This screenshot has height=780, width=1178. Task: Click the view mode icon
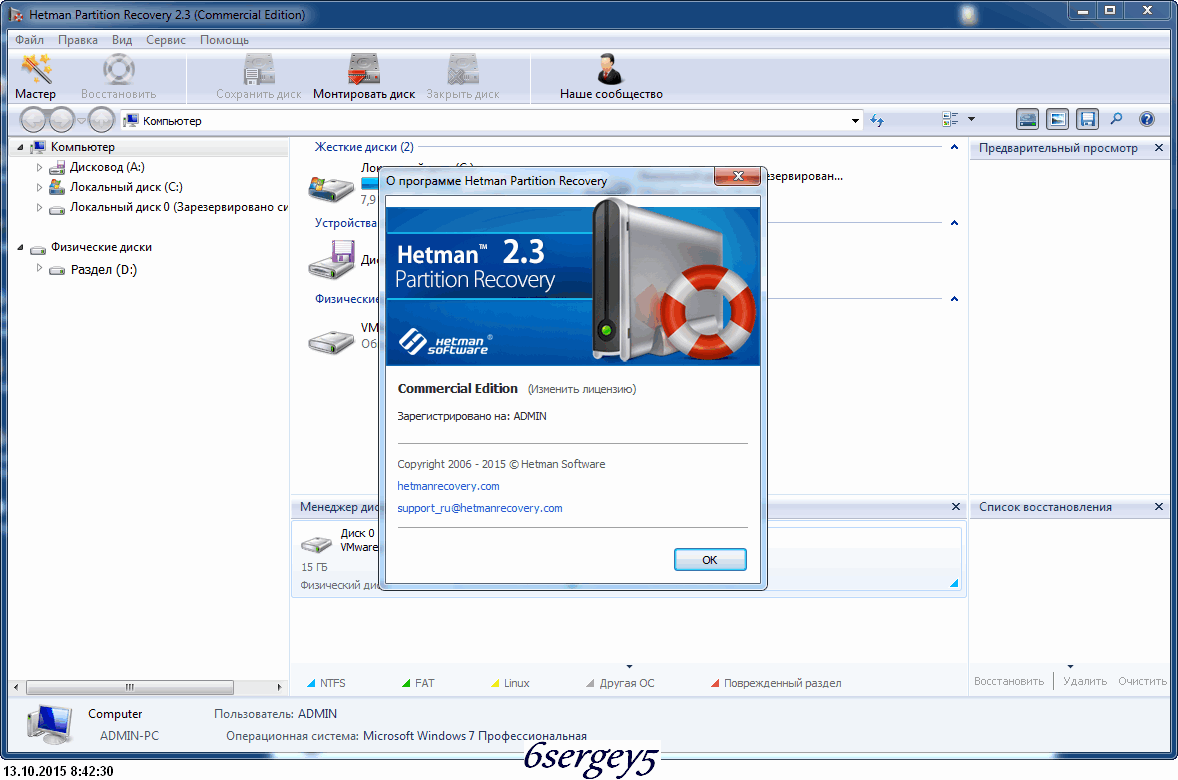950,119
